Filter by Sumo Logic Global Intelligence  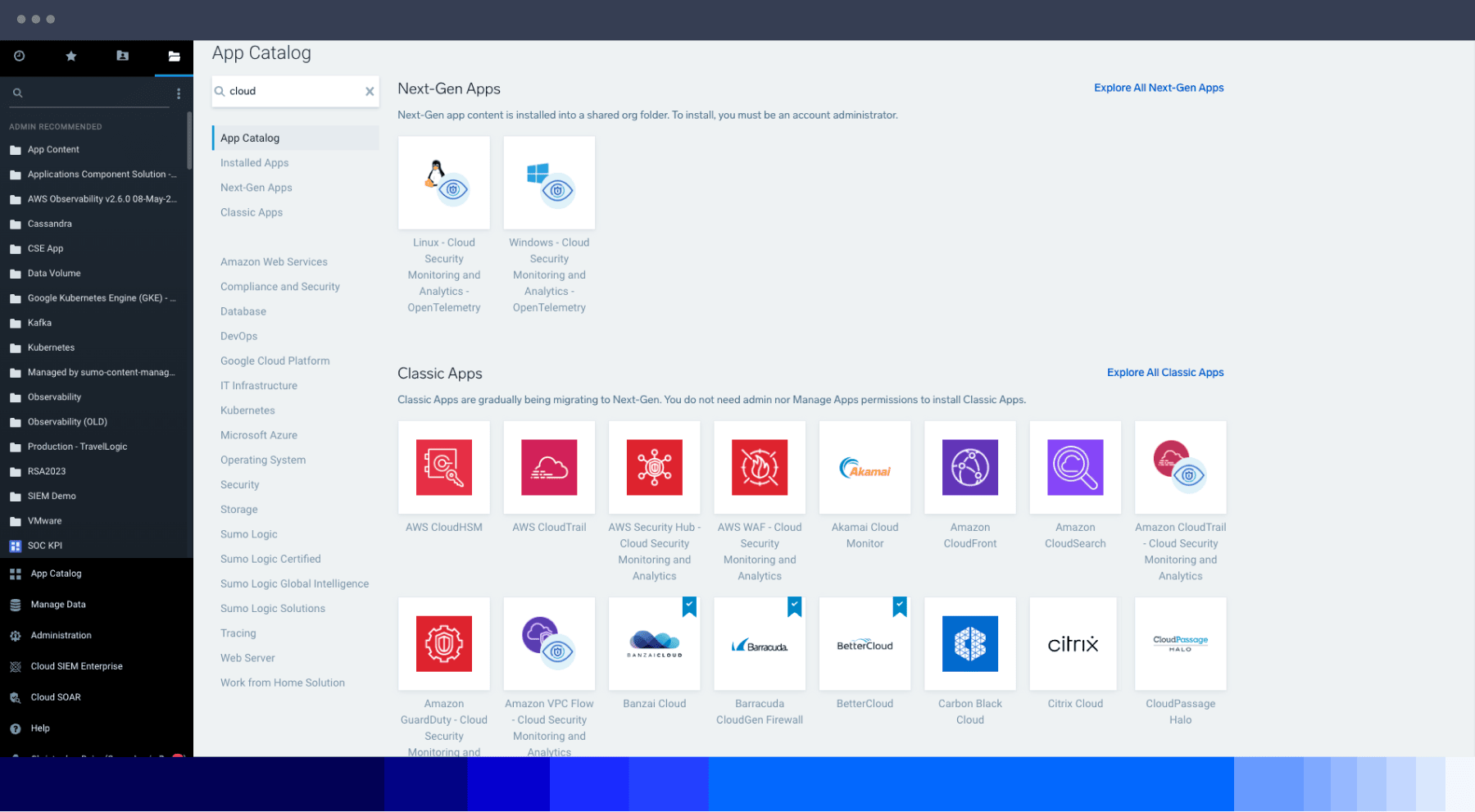[295, 584]
